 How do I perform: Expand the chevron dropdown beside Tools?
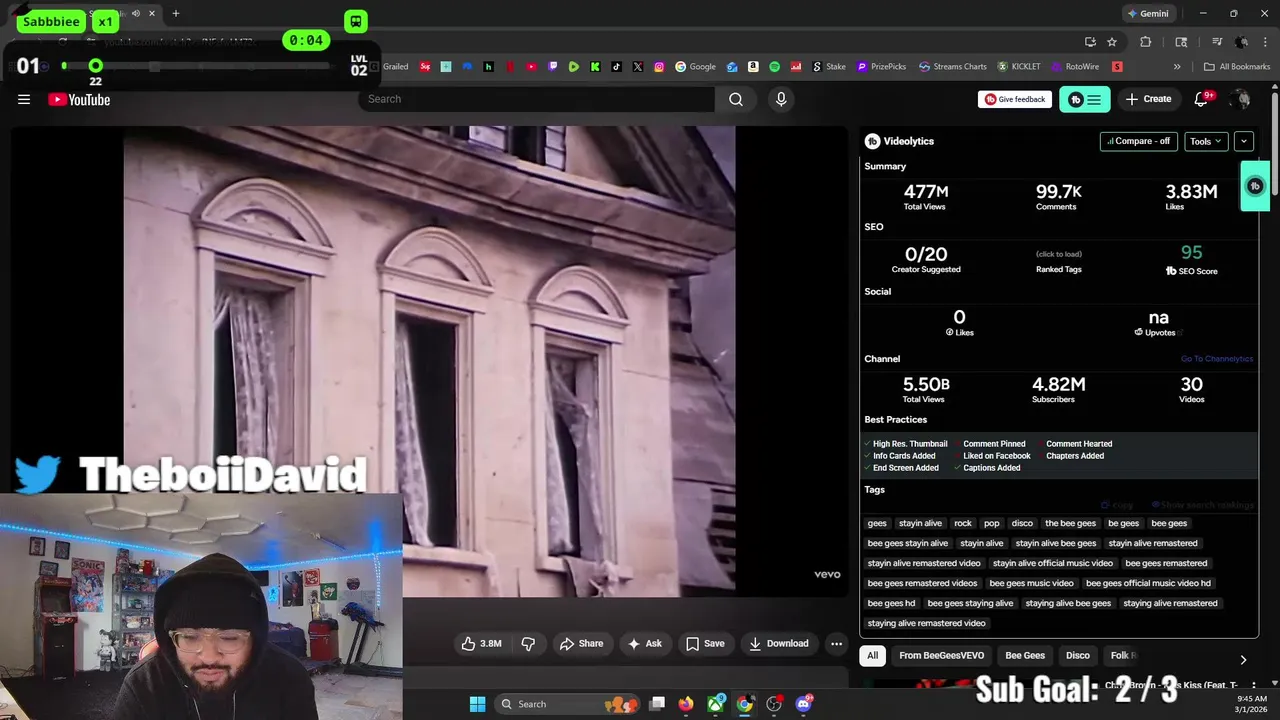(x=1244, y=141)
